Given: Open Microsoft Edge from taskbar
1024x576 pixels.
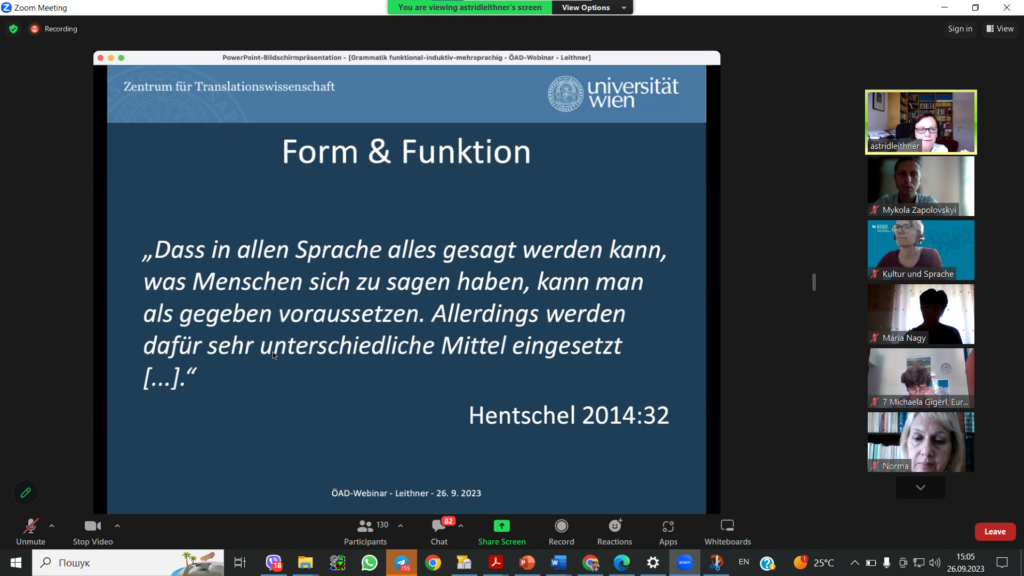Looking at the screenshot, I should click(x=622, y=562).
